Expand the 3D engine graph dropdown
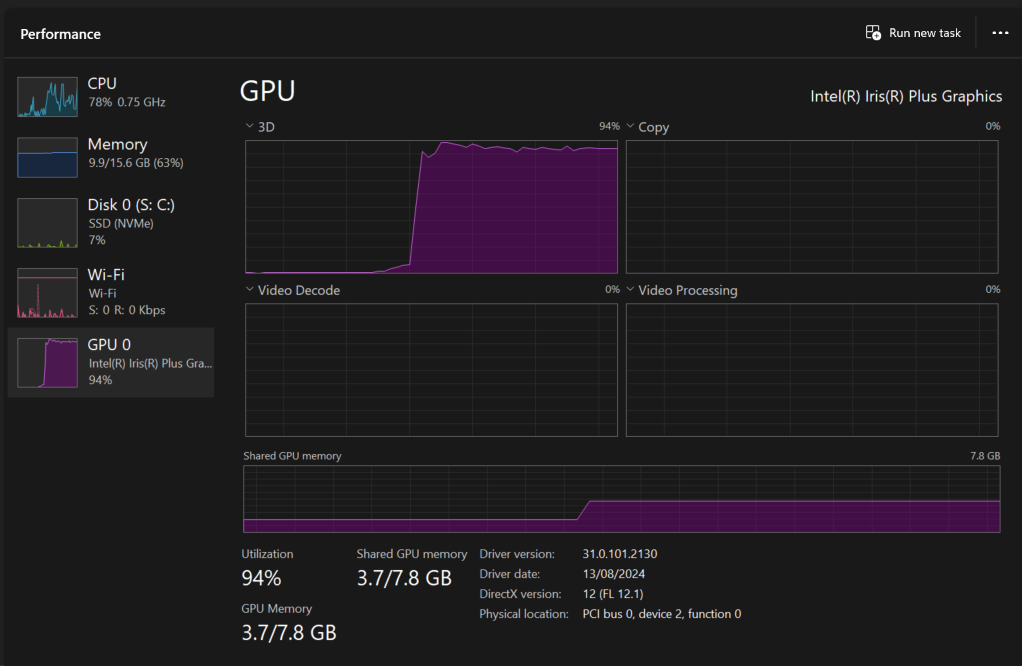Screen dimensions: 1022x666 point(250,127)
